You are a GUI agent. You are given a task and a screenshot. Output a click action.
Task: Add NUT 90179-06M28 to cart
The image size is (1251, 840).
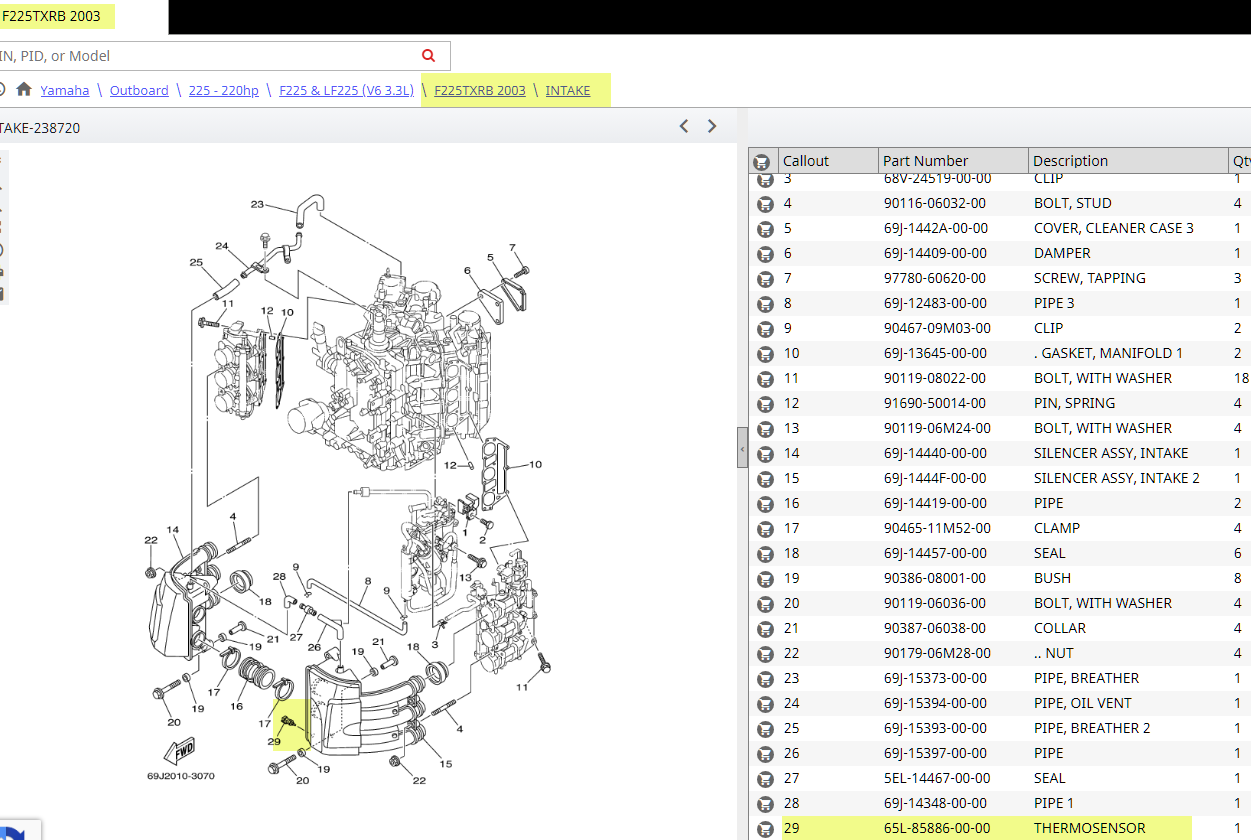(765, 653)
